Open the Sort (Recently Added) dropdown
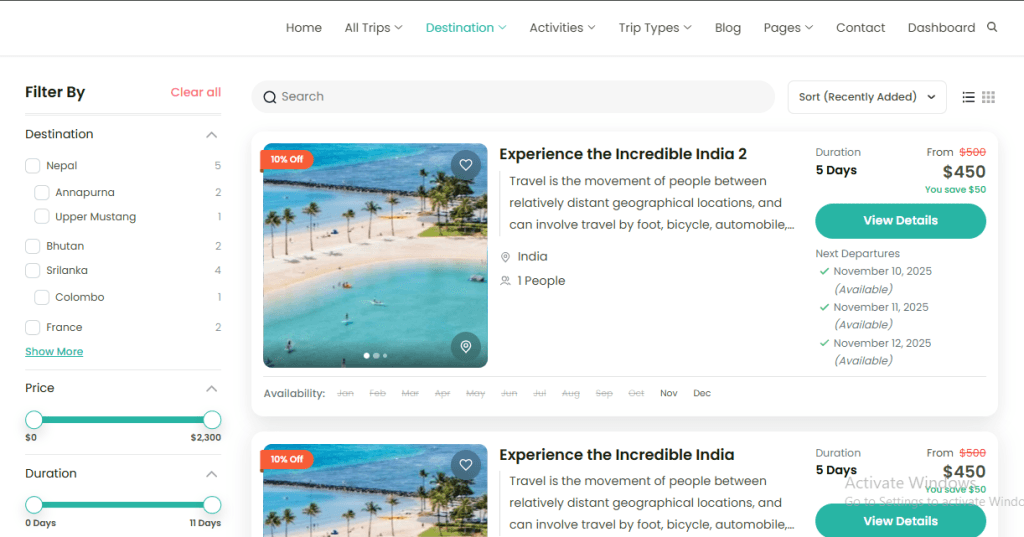This screenshot has height=537, width=1024. 866,97
